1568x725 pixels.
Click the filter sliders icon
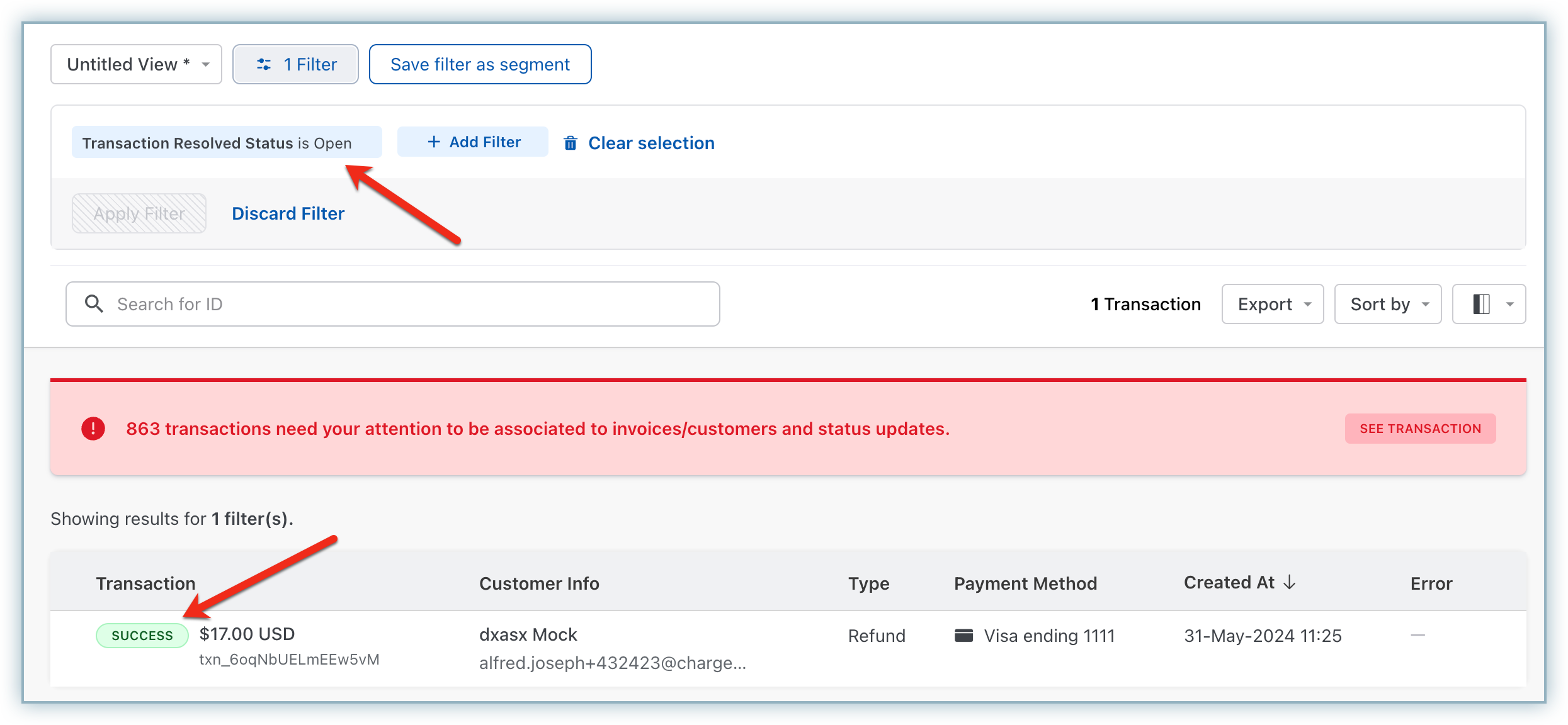click(264, 64)
